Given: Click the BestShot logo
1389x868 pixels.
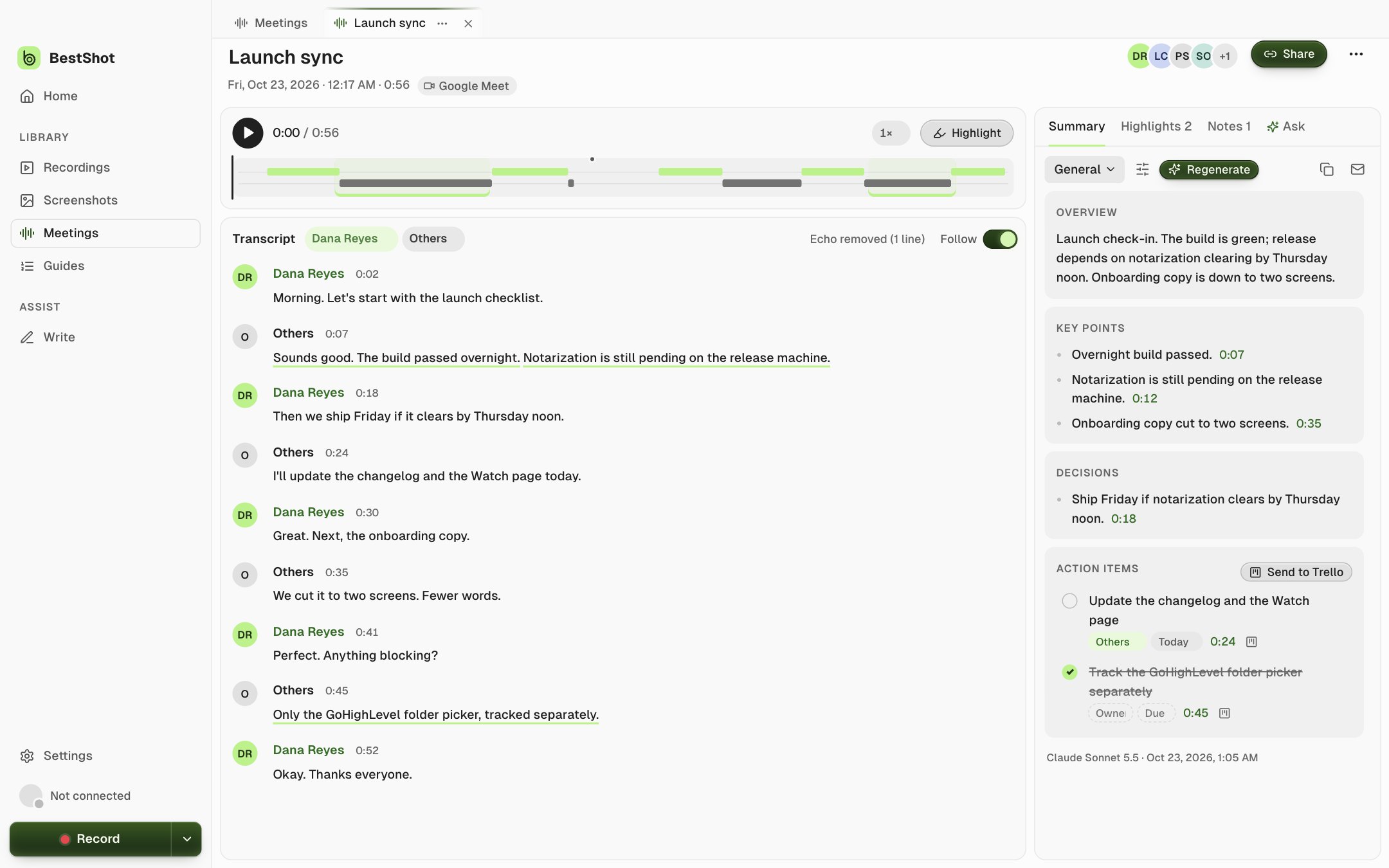Looking at the screenshot, I should [29, 58].
